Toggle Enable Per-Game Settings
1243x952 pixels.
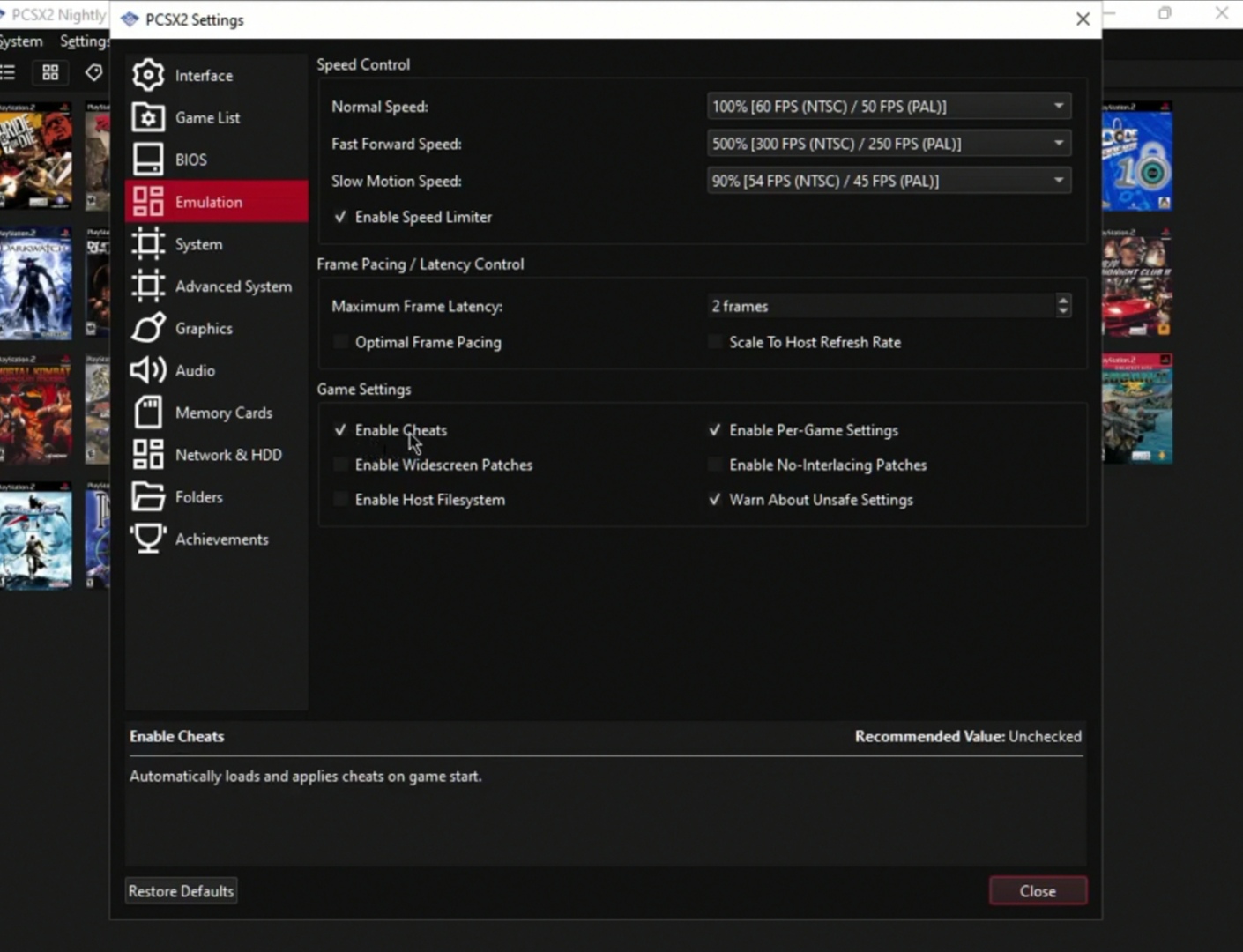[x=715, y=430]
